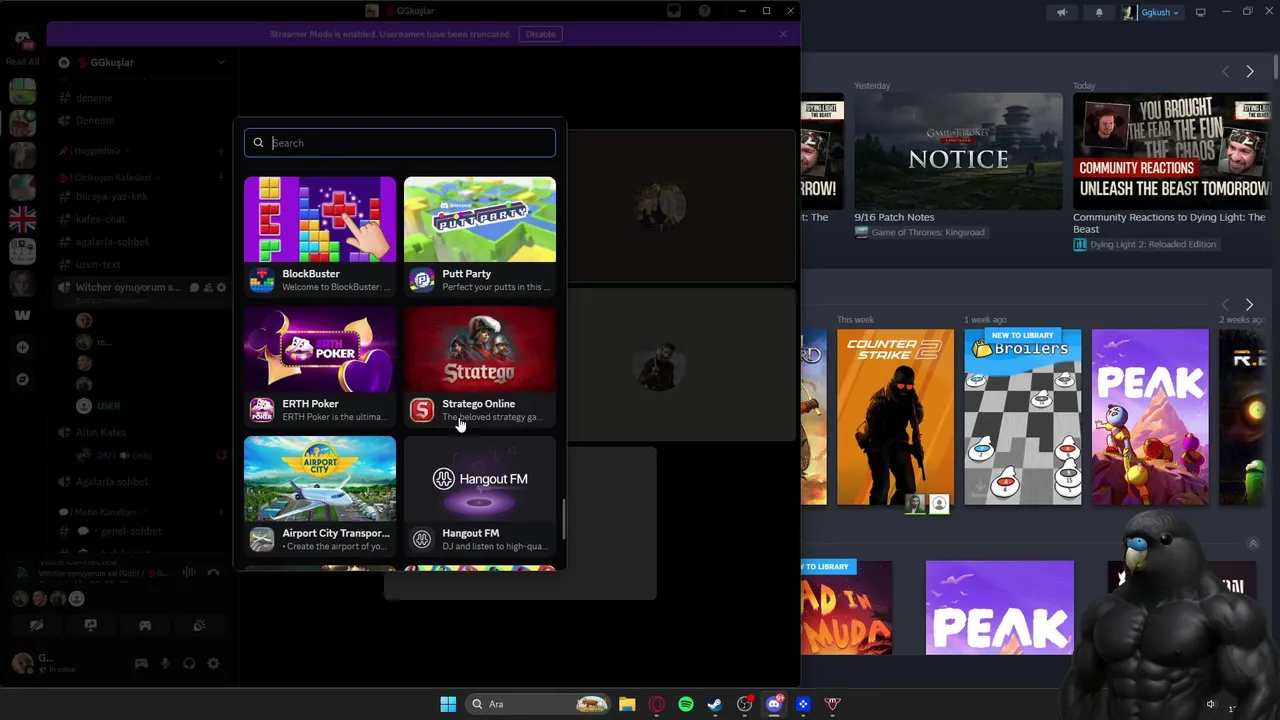Edit Witcher oynuyorum channel settings gear
Screen dimensions: 1280x720
221,288
